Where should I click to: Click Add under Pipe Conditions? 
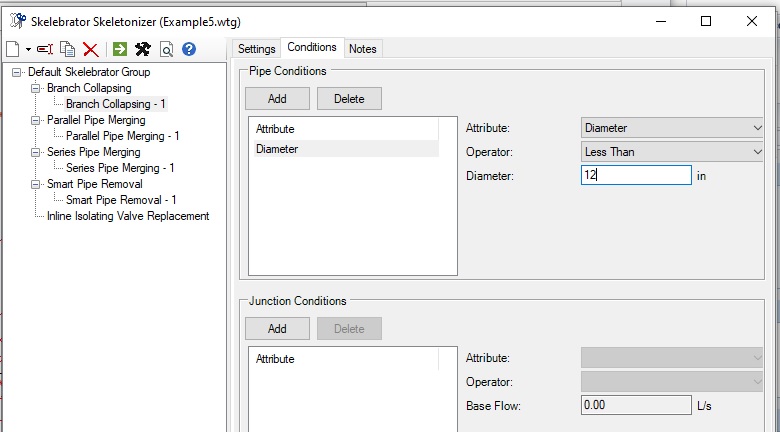pos(277,99)
